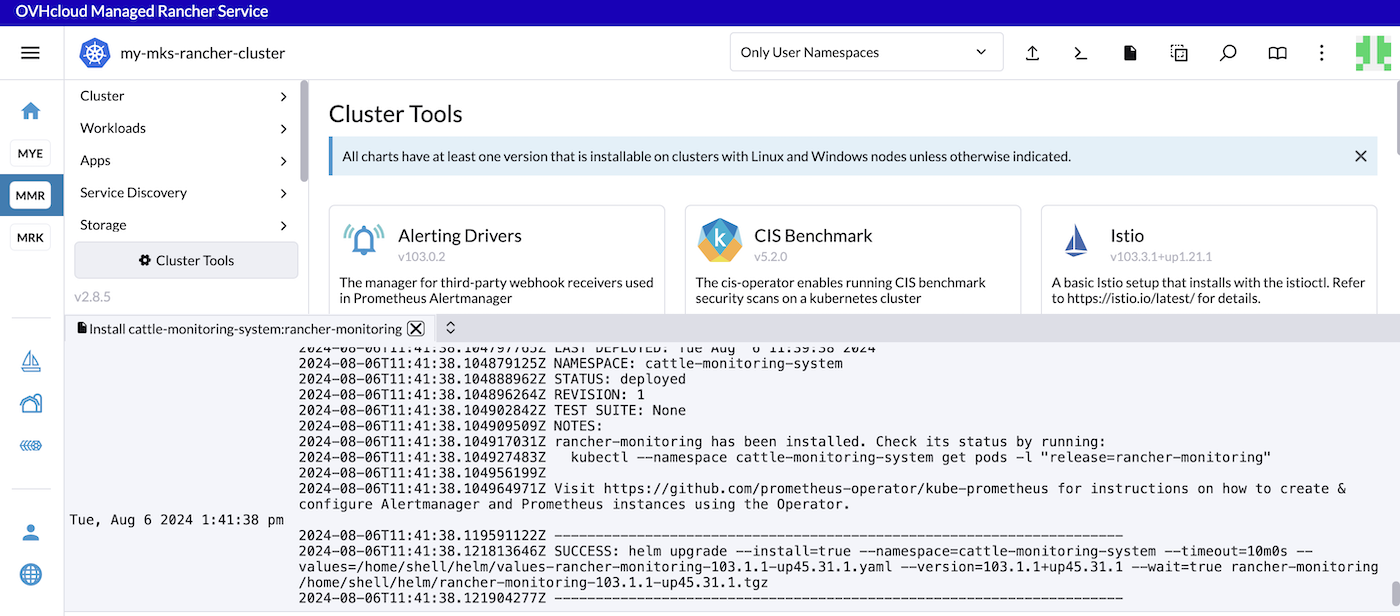Open the Kubectl Shell terminal icon
Screen dimensions: 1400x616
tap(1081, 53)
